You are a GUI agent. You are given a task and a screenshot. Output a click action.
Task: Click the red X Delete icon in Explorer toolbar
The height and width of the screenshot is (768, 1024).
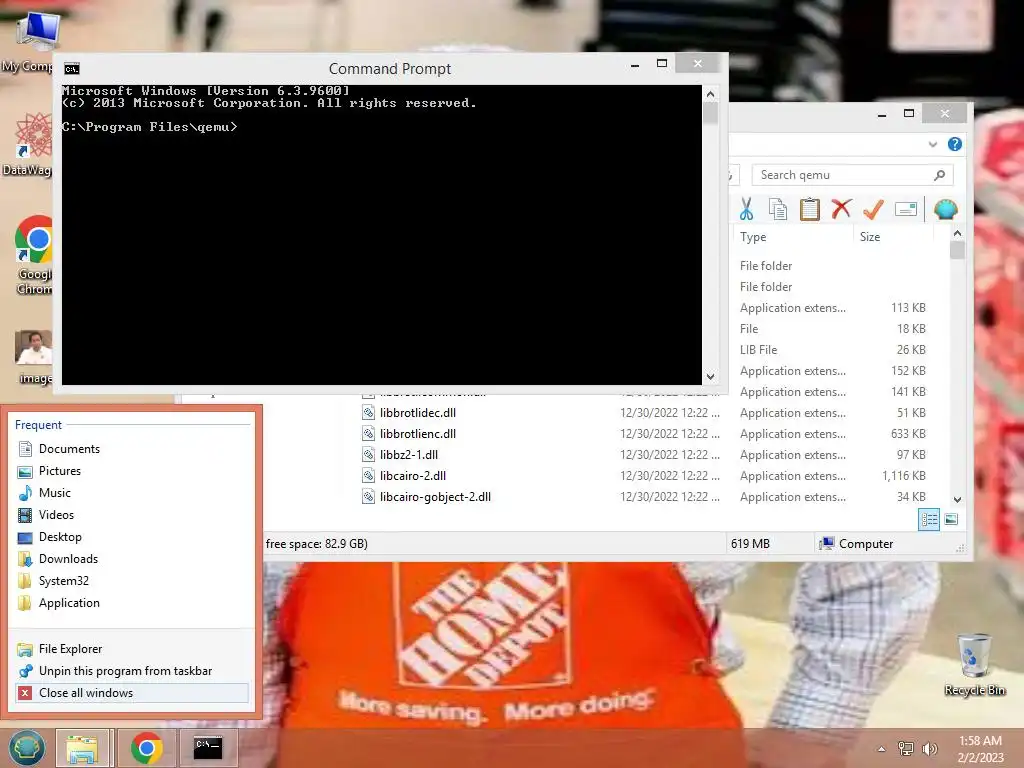point(841,209)
